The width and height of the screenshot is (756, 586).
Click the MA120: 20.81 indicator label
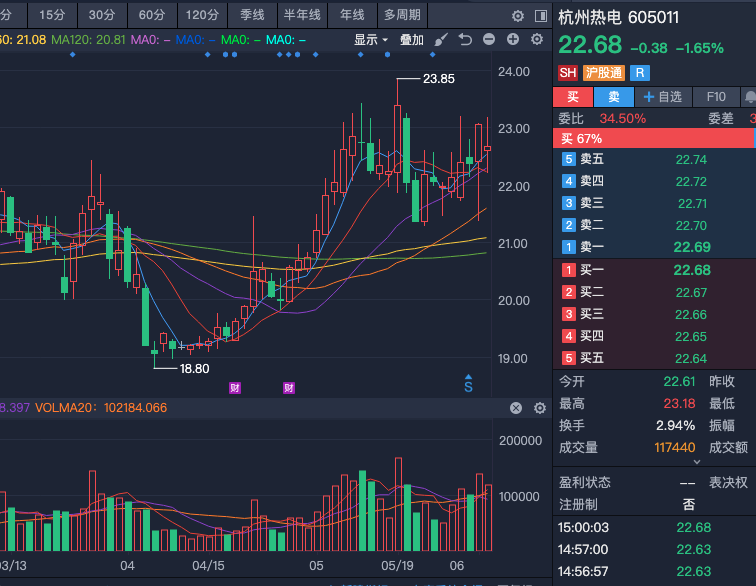(x=88, y=40)
